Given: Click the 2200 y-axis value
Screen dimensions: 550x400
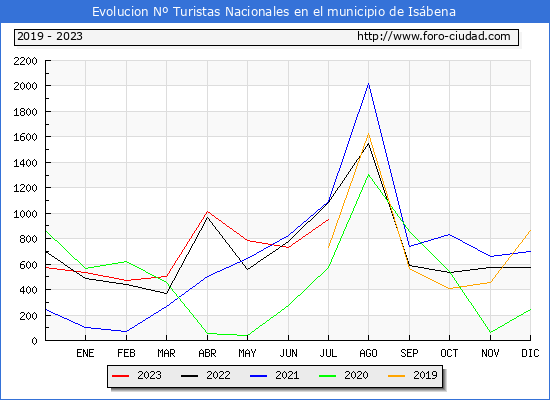Looking at the screenshot, I should coord(25,61).
